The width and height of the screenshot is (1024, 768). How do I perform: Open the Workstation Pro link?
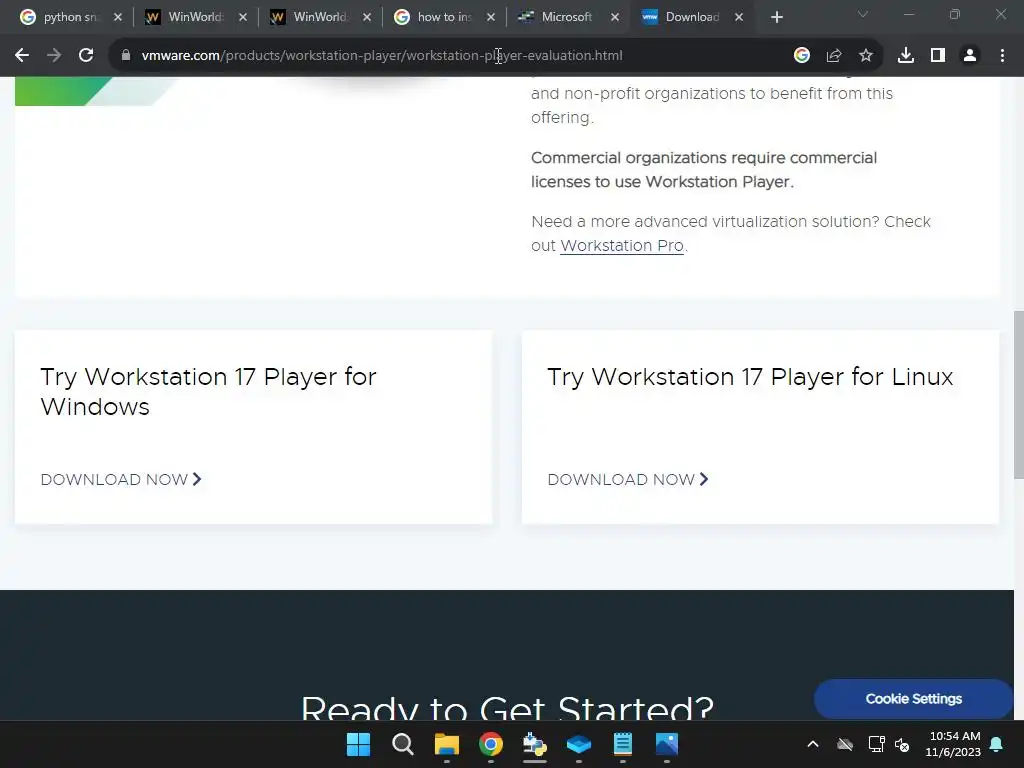click(x=622, y=246)
